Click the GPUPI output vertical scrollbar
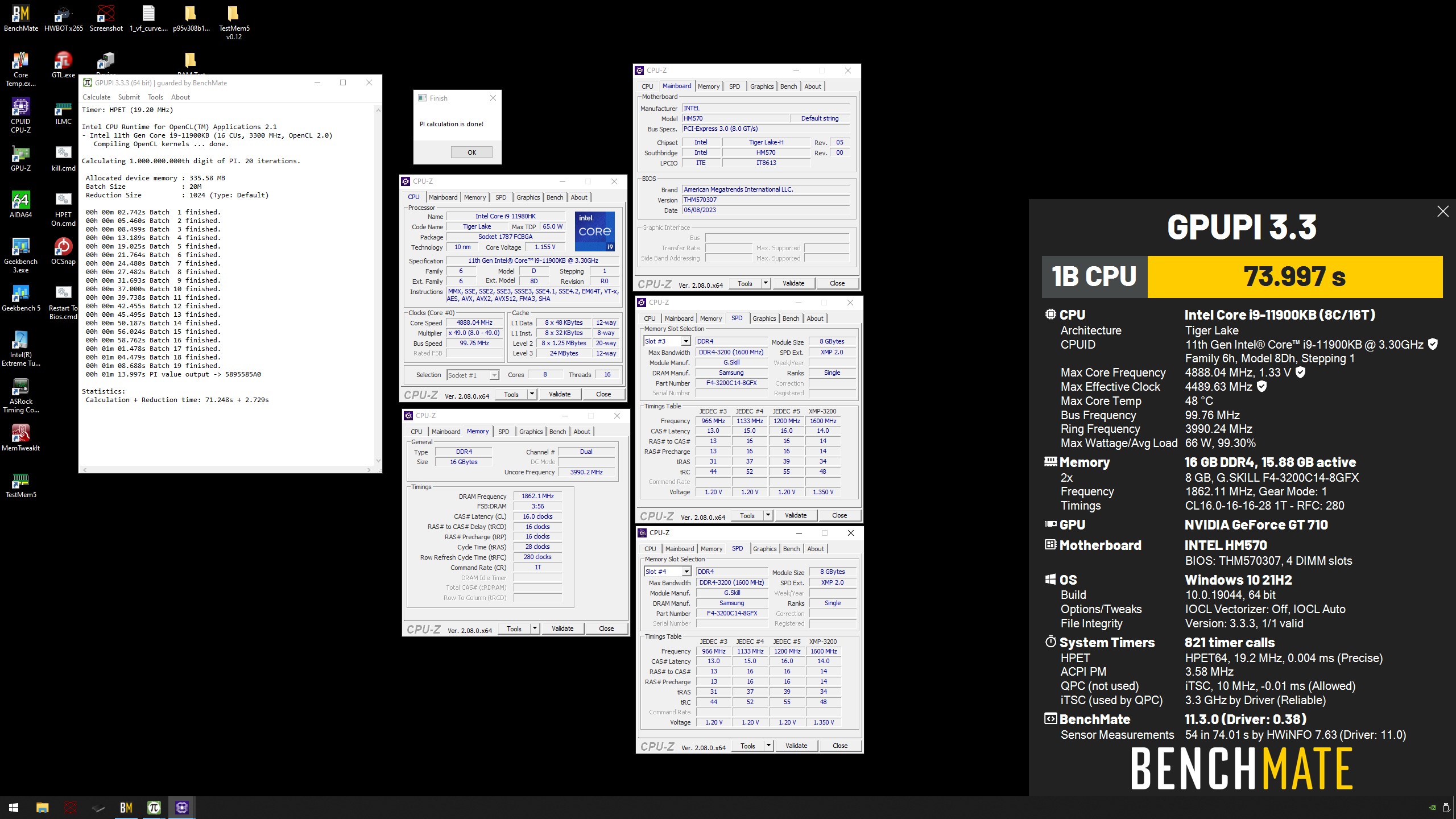Viewport: 1456px width, 819px height. (x=378, y=284)
